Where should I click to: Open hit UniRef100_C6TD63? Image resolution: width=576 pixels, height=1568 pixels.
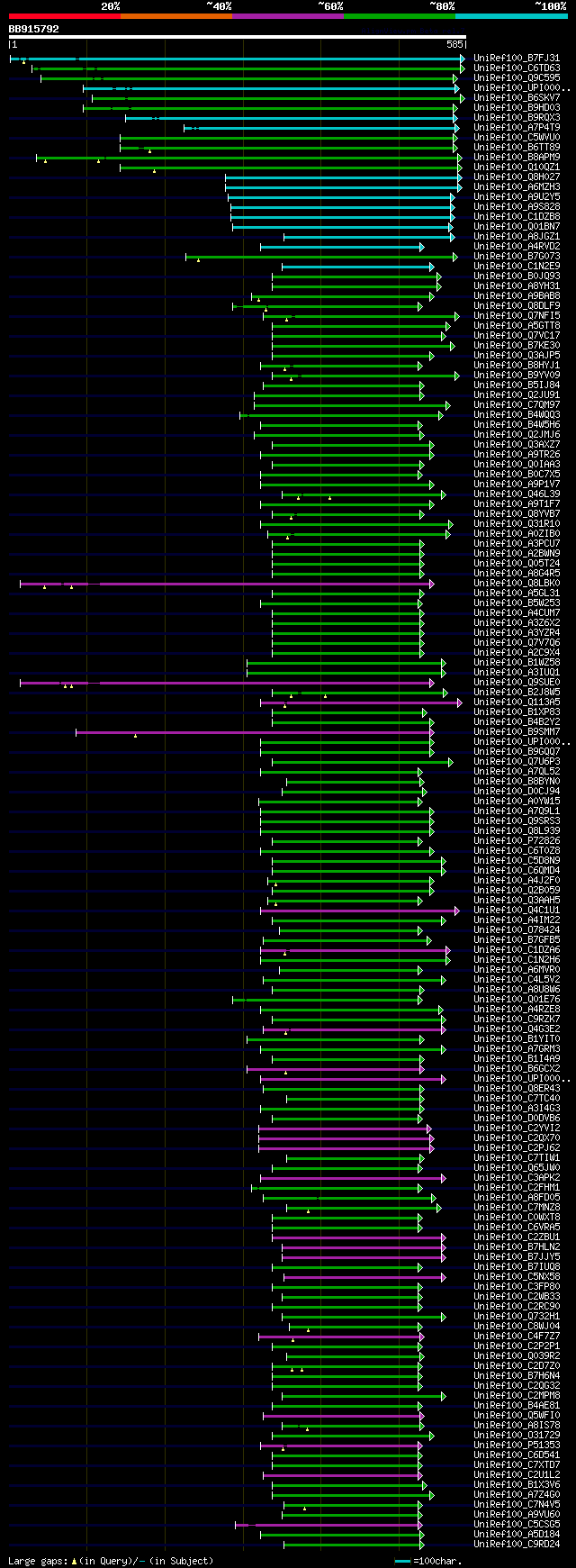point(517,68)
